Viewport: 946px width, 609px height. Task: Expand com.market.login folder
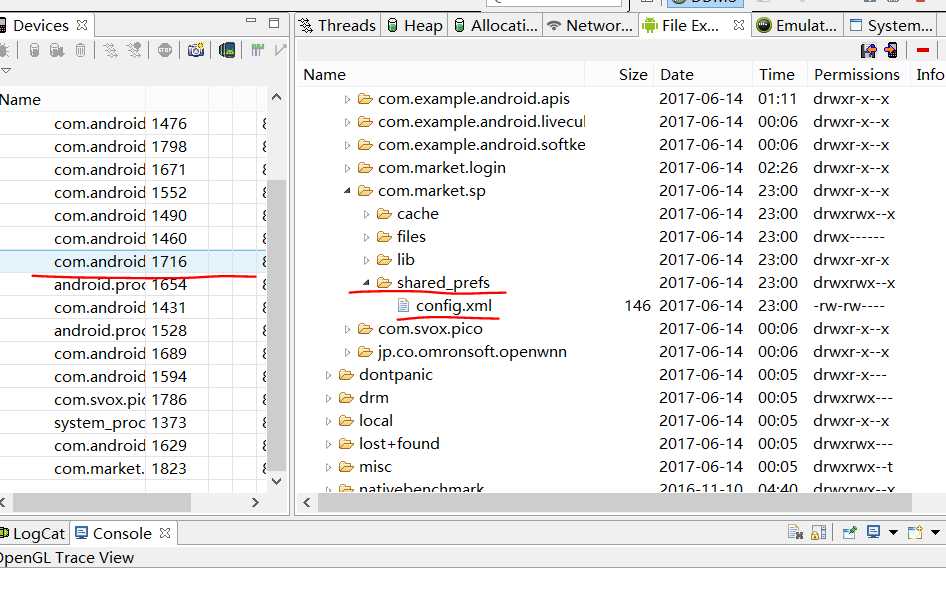347,168
